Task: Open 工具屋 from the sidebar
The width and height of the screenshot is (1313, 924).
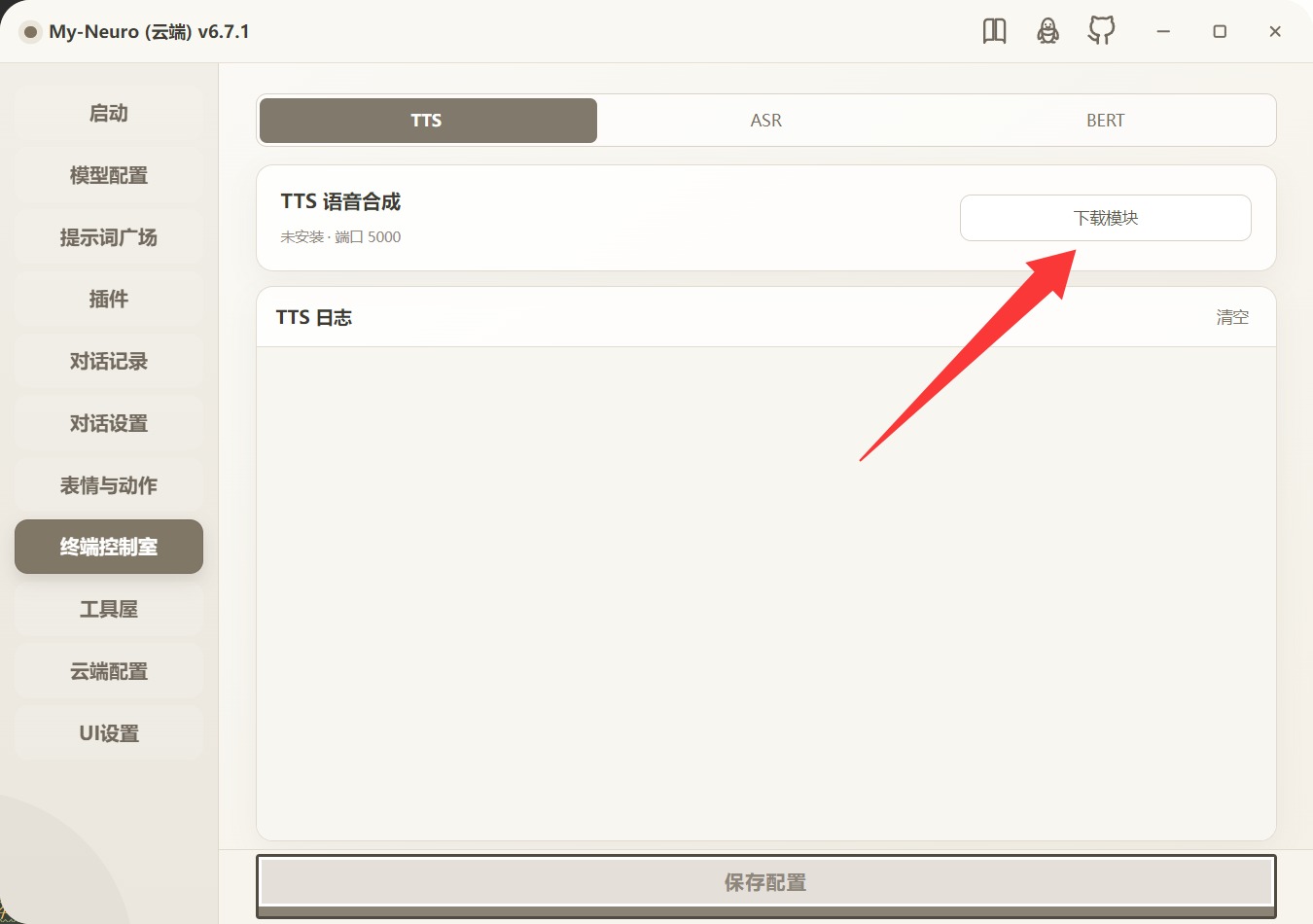Action: (109, 609)
